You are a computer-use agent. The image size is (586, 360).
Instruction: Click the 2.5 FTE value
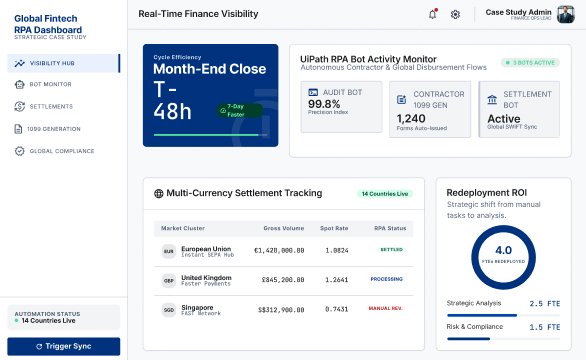[545, 304]
